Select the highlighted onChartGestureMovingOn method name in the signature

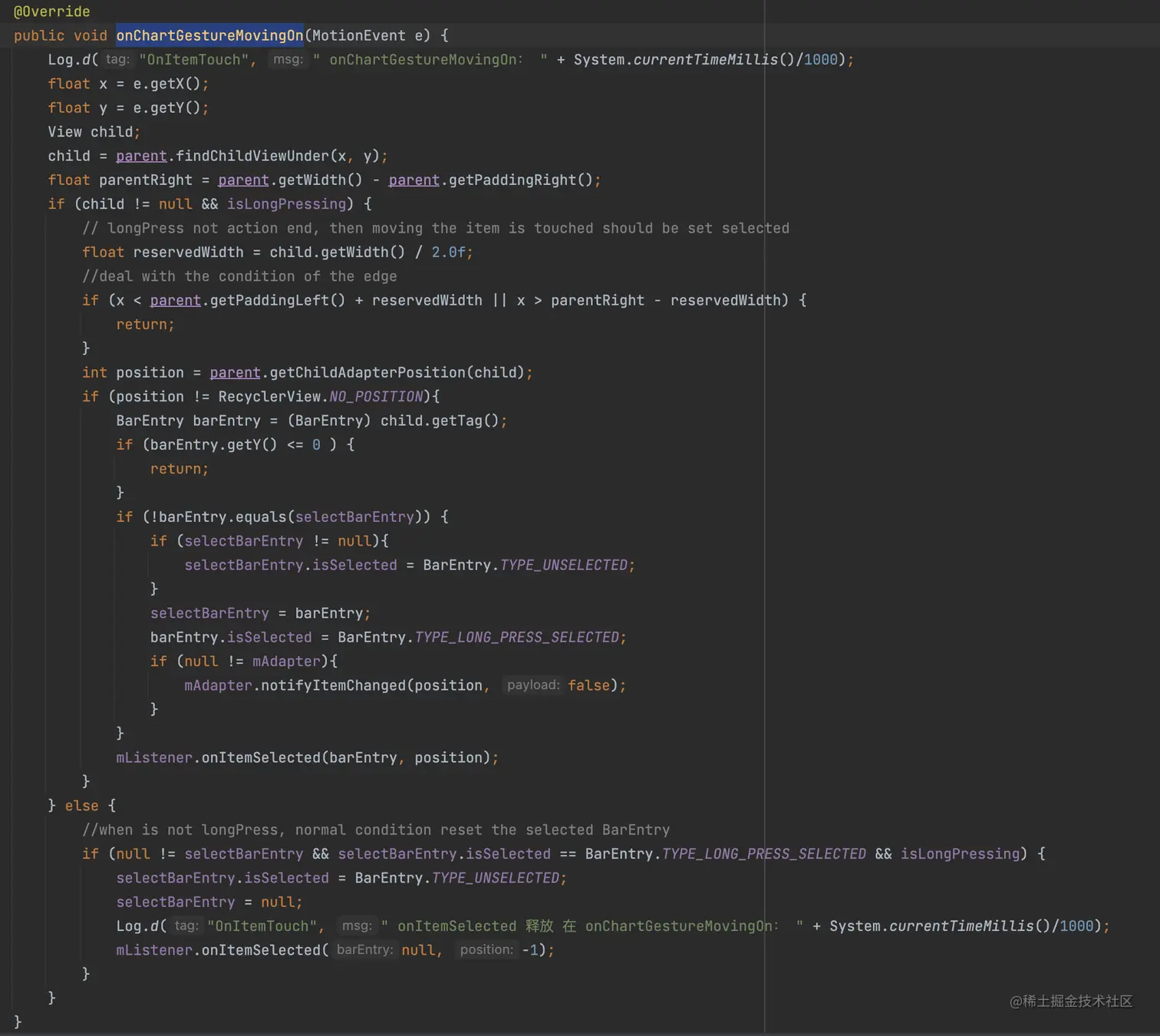209,35
